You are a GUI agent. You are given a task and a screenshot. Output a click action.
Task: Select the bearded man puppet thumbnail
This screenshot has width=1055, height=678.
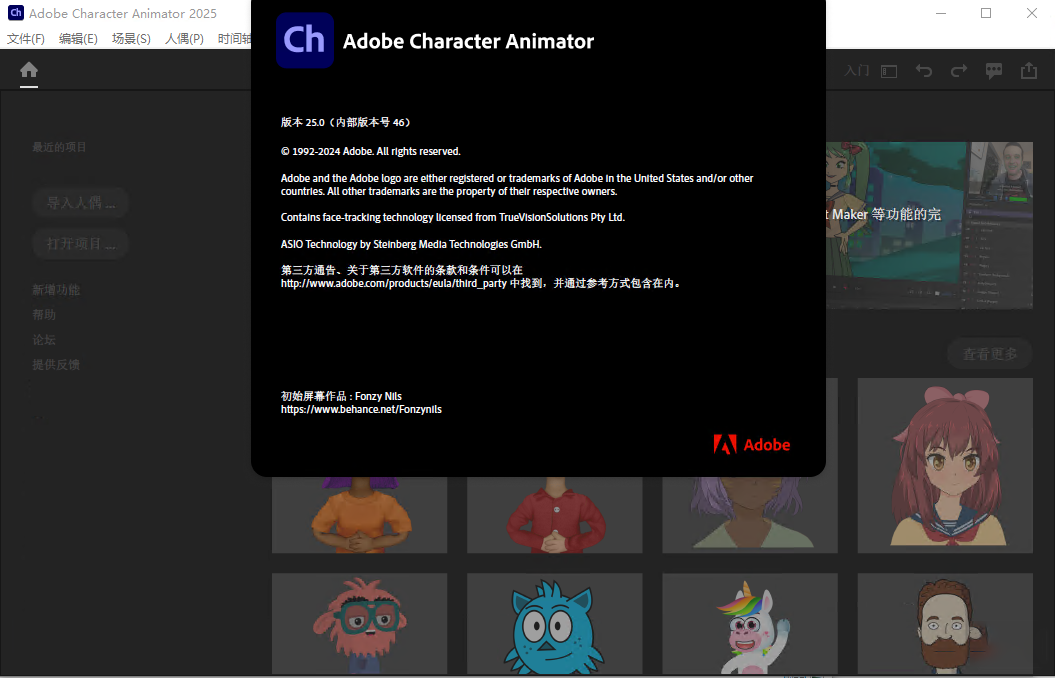[945, 624]
